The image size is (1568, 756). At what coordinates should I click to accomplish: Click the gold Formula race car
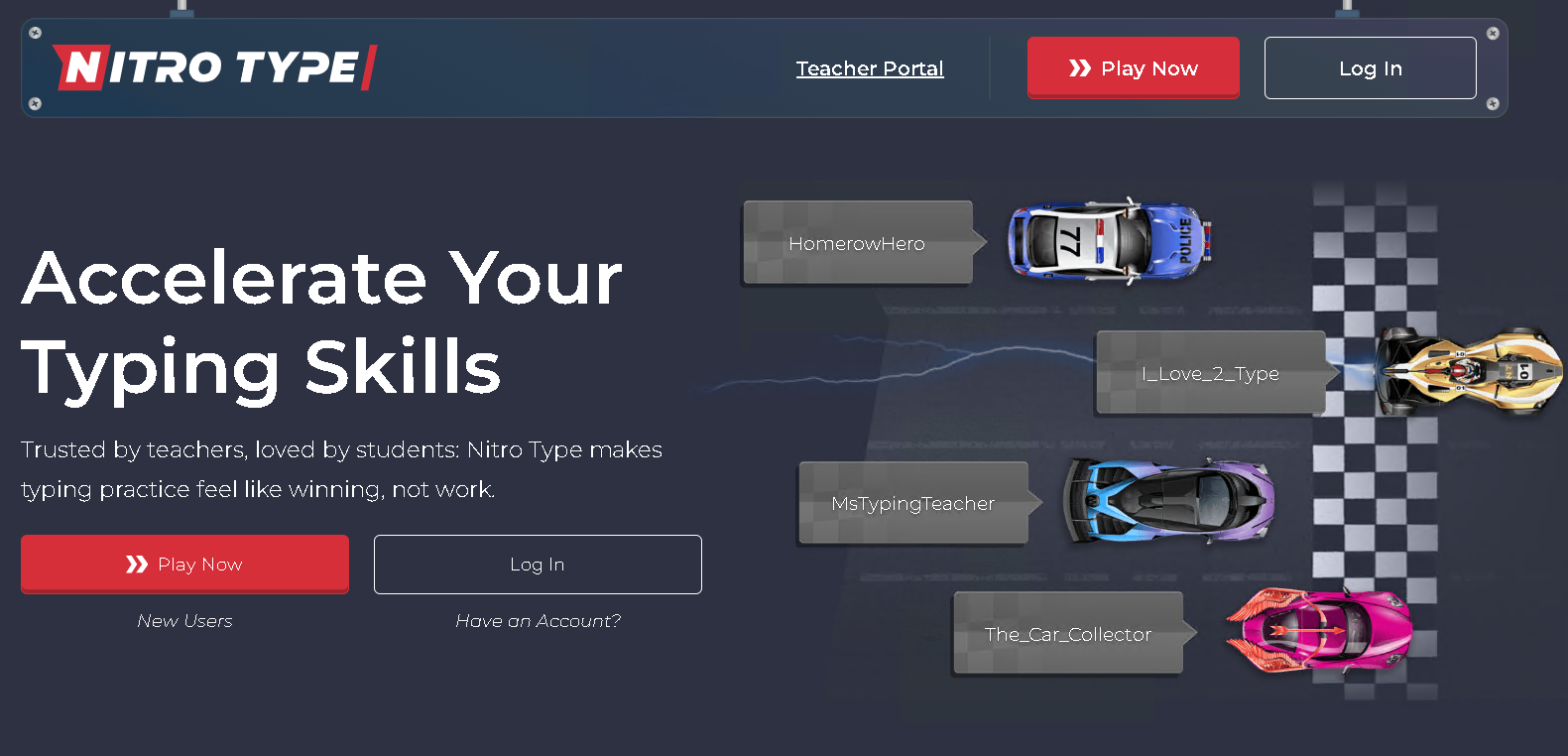(1468, 372)
